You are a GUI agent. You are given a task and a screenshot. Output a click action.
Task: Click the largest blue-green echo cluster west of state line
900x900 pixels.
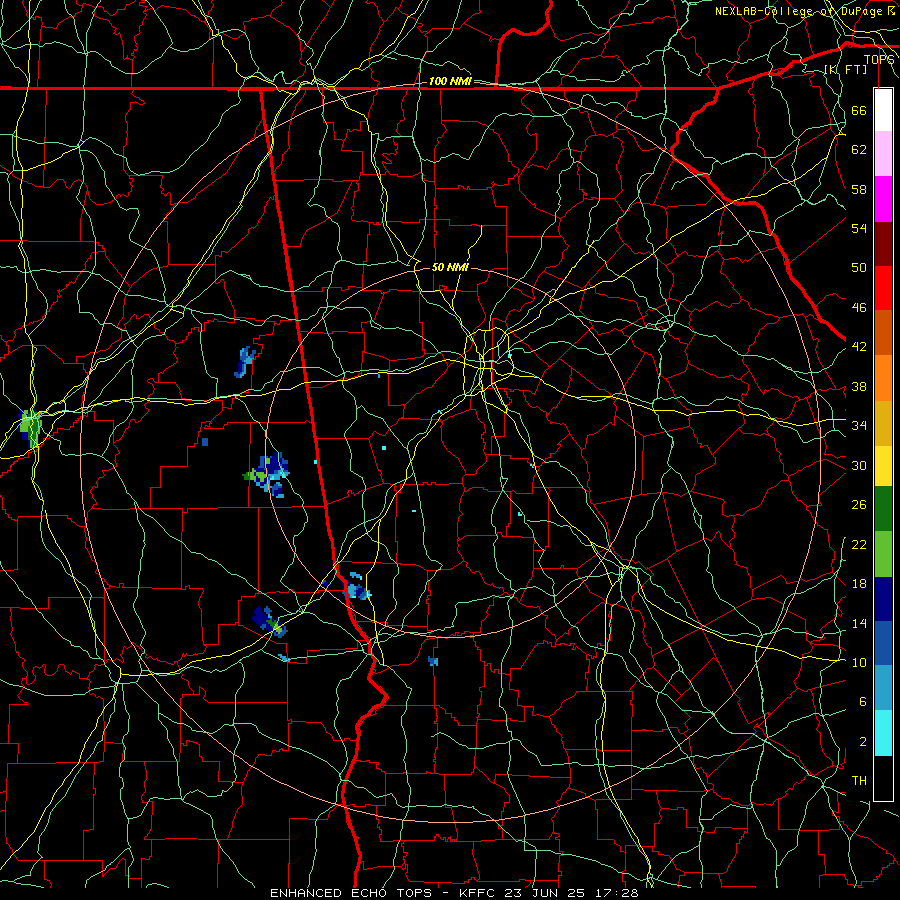click(267, 474)
